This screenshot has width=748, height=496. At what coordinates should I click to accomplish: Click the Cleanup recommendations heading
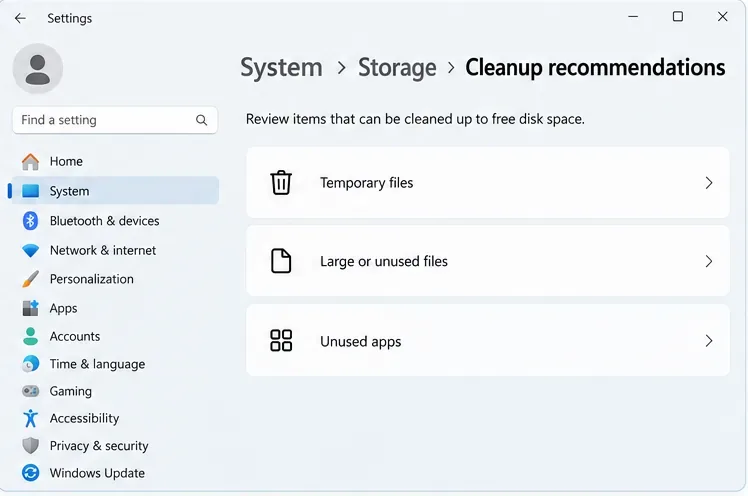pos(595,67)
